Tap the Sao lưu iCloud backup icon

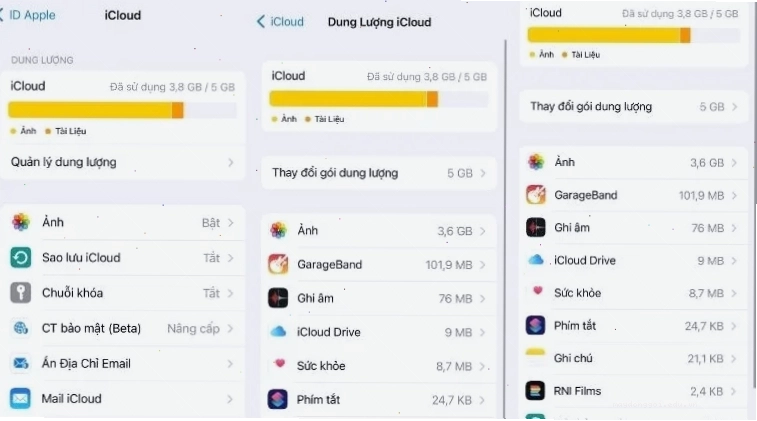click(x=21, y=257)
